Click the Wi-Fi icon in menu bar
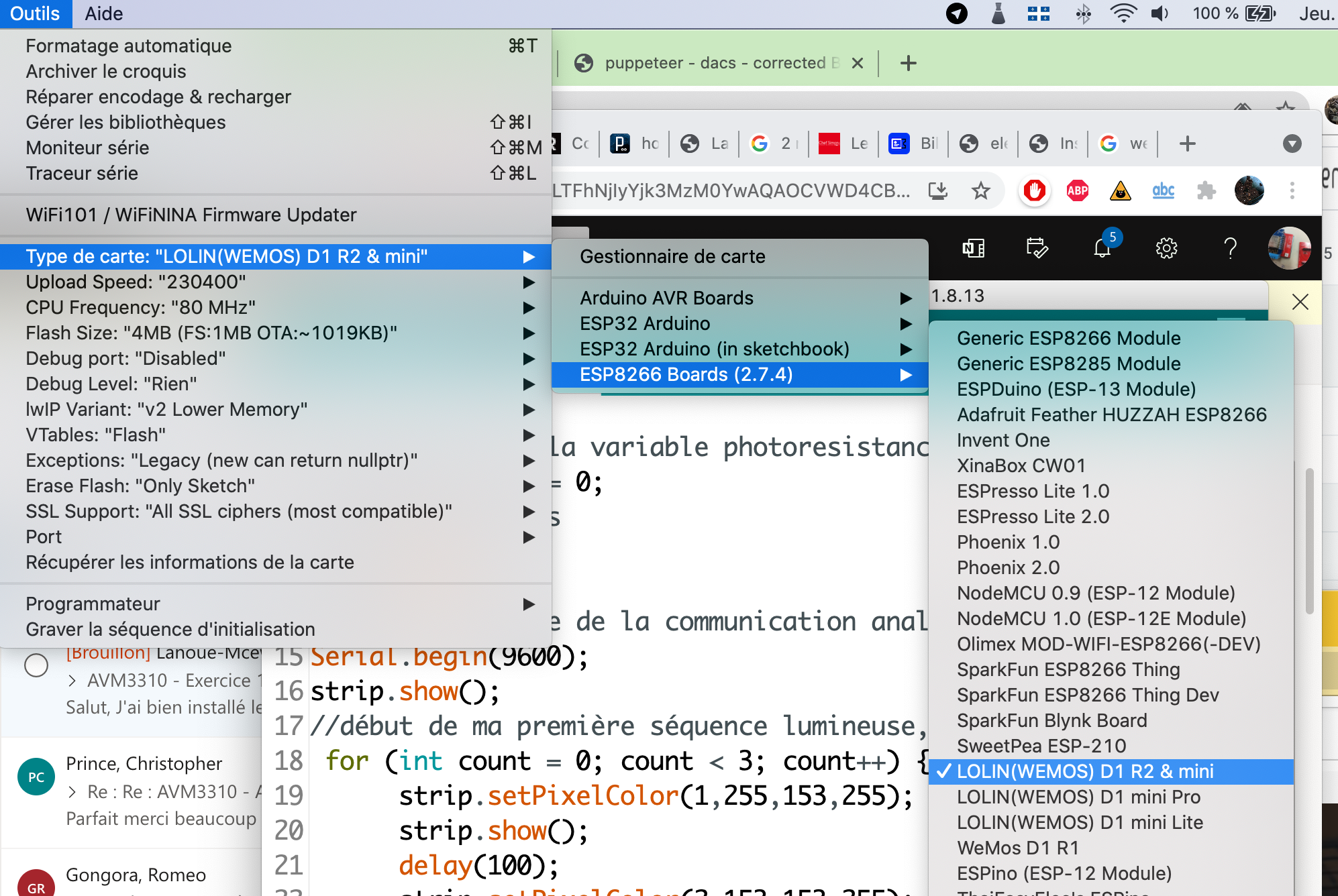1338x896 pixels. [x=1123, y=13]
